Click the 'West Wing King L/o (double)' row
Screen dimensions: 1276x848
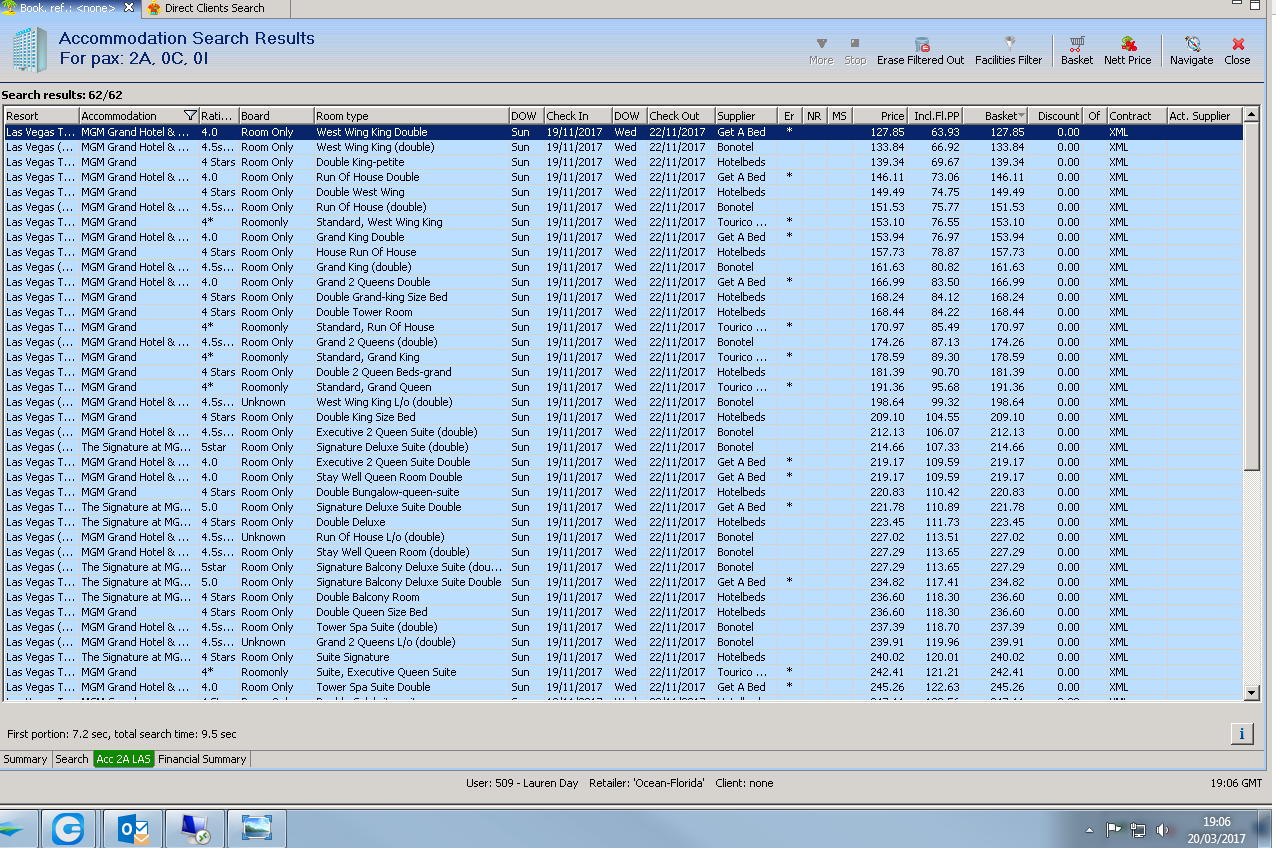click(x=622, y=402)
